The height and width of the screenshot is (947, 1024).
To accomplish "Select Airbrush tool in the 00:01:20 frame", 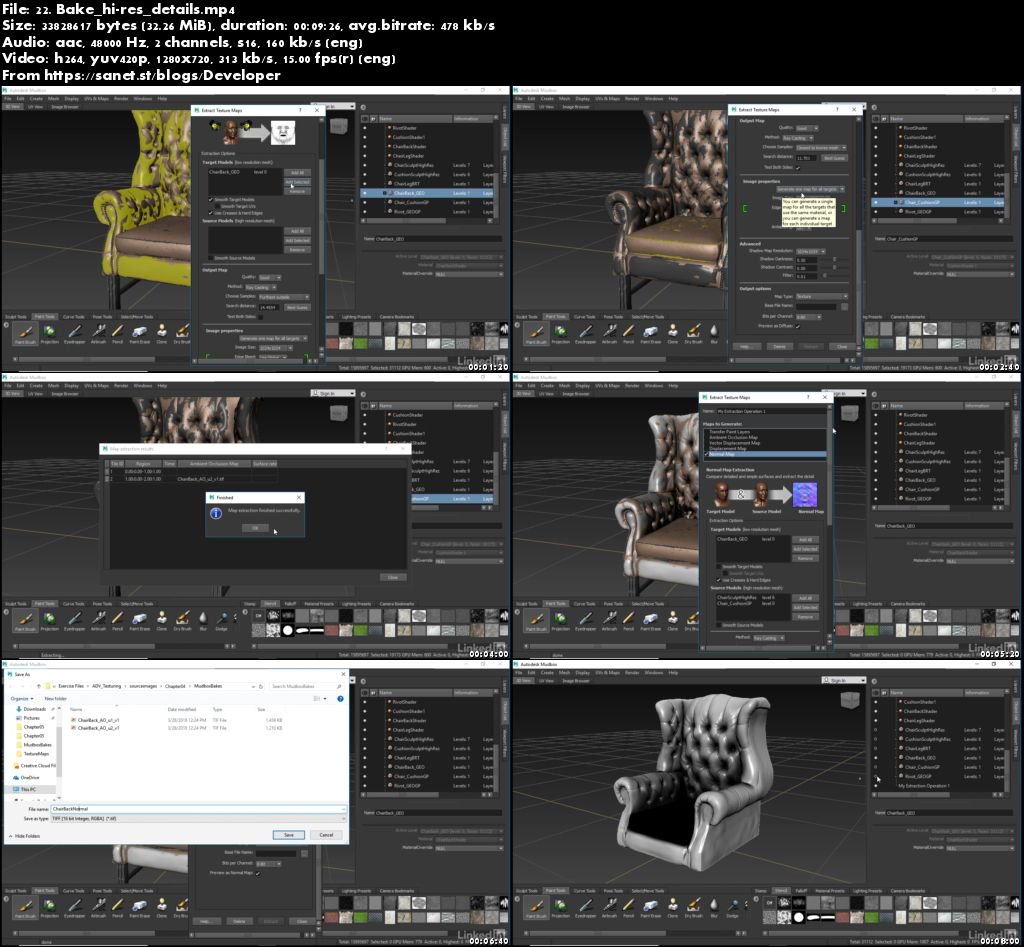I will coord(98,333).
